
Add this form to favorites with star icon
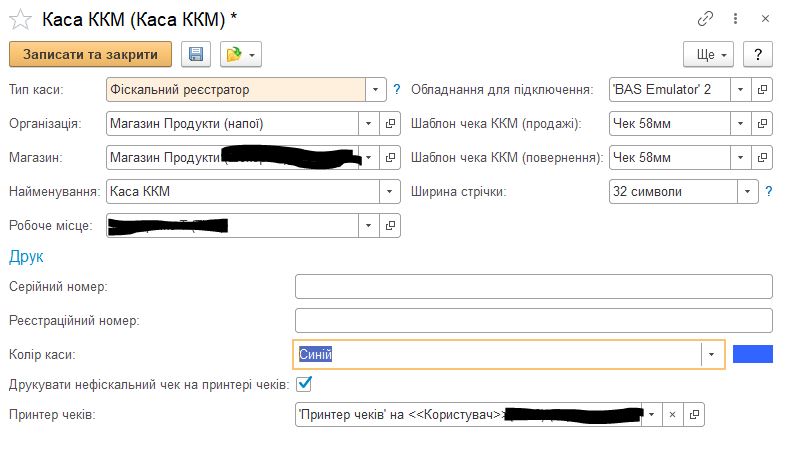[19, 18]
